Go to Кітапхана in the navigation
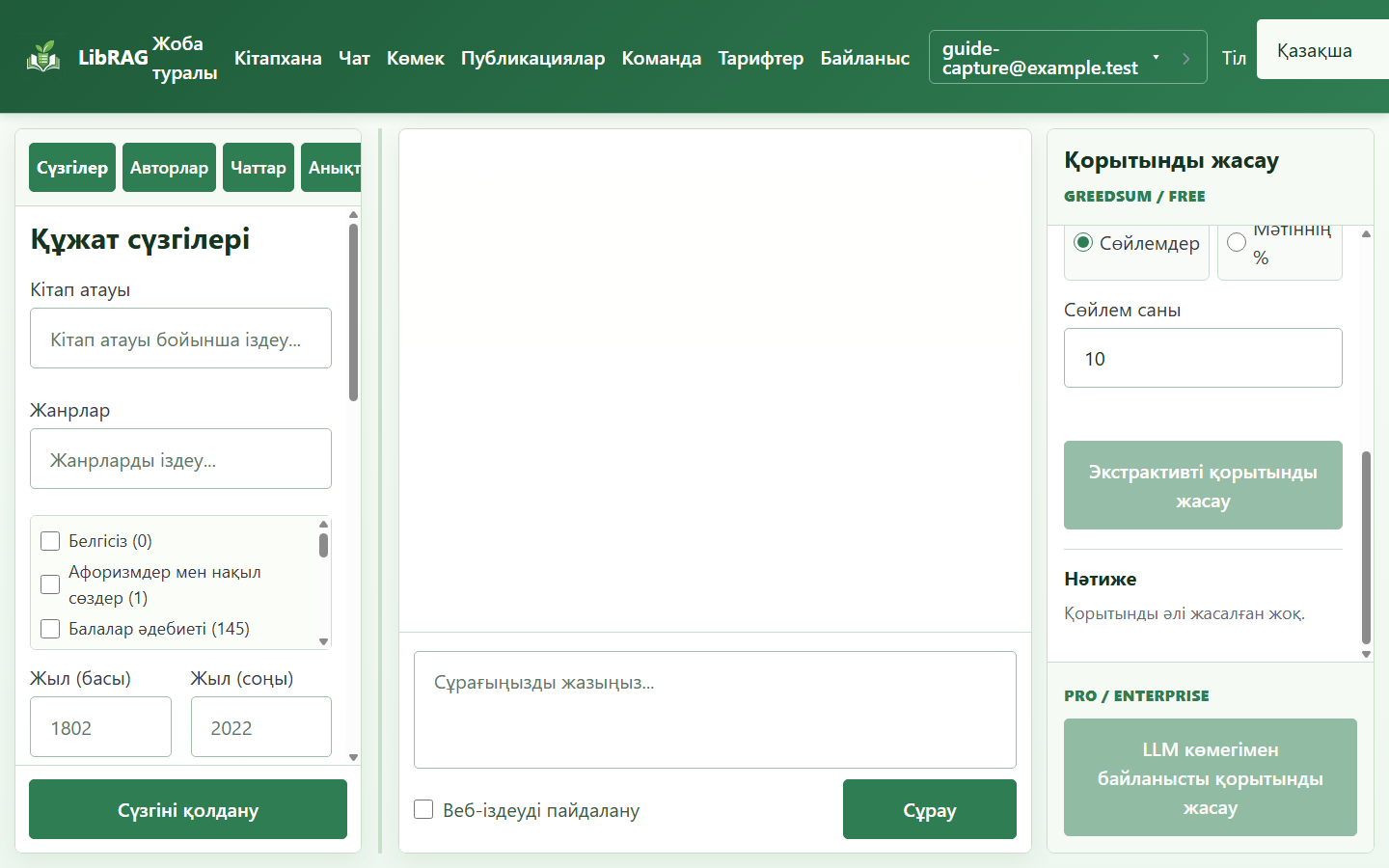The height and width of the screenshot is (868, 1389). (x=278, y=58)
